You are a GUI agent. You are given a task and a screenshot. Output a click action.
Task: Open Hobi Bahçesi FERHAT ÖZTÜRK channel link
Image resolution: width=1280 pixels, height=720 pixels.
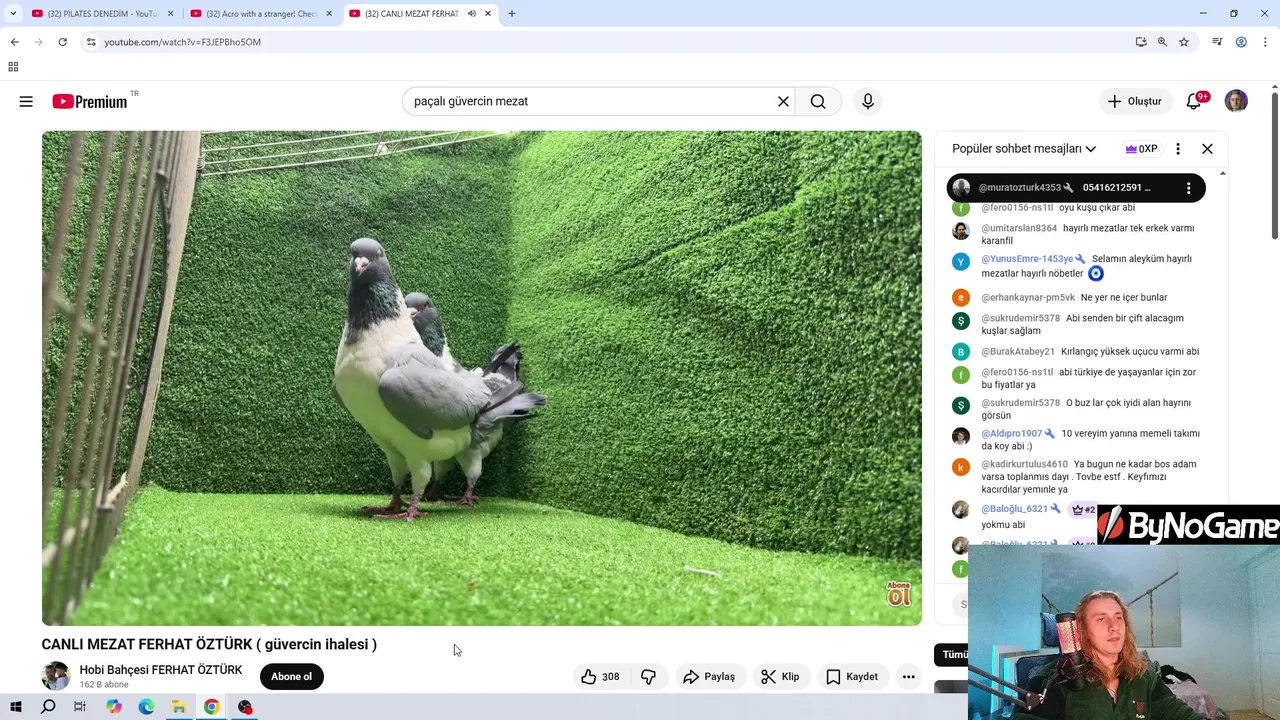pos(161,670)
